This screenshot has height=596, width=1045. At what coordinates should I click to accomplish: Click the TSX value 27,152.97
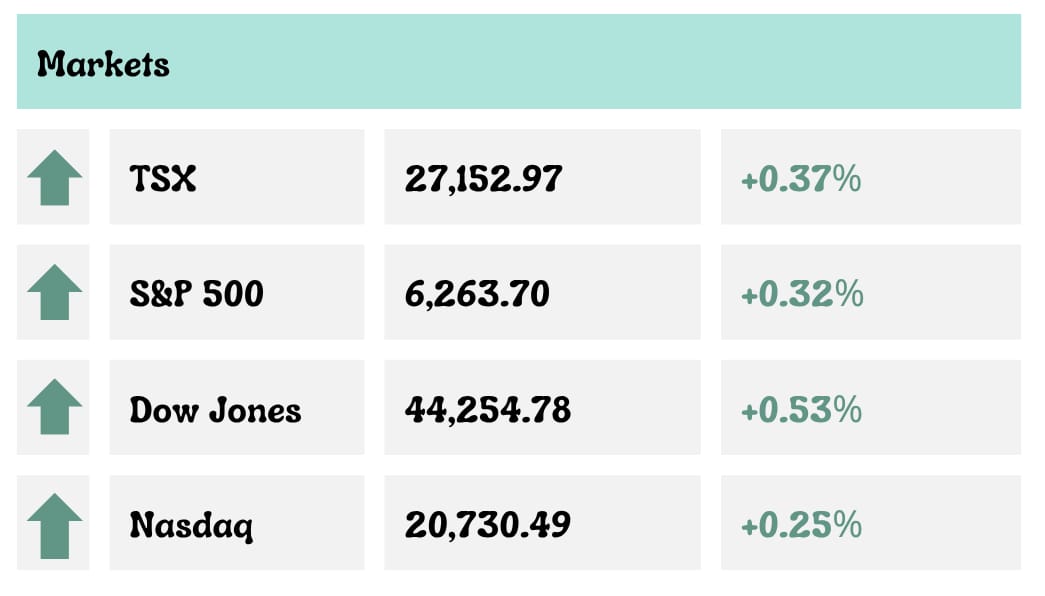pyautogui.click(x=484, y=179)
